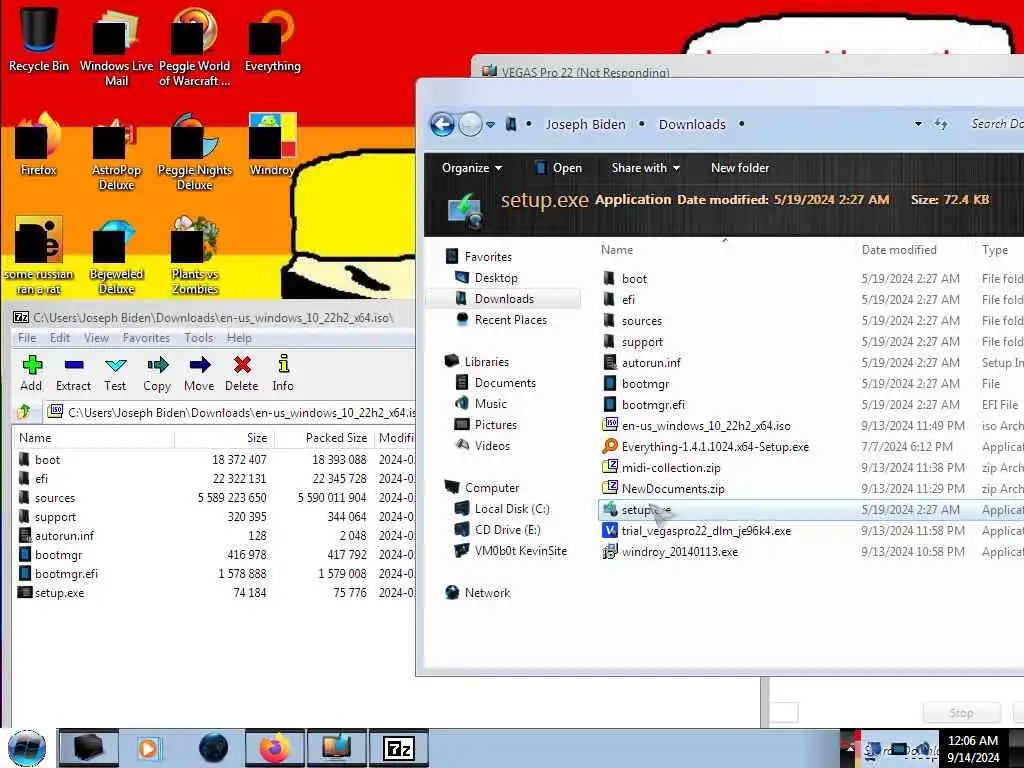The width and height of the screenshot is (1024, 768).
Task: Go up one folder in 7-Zip
Action: coord(24,412)
